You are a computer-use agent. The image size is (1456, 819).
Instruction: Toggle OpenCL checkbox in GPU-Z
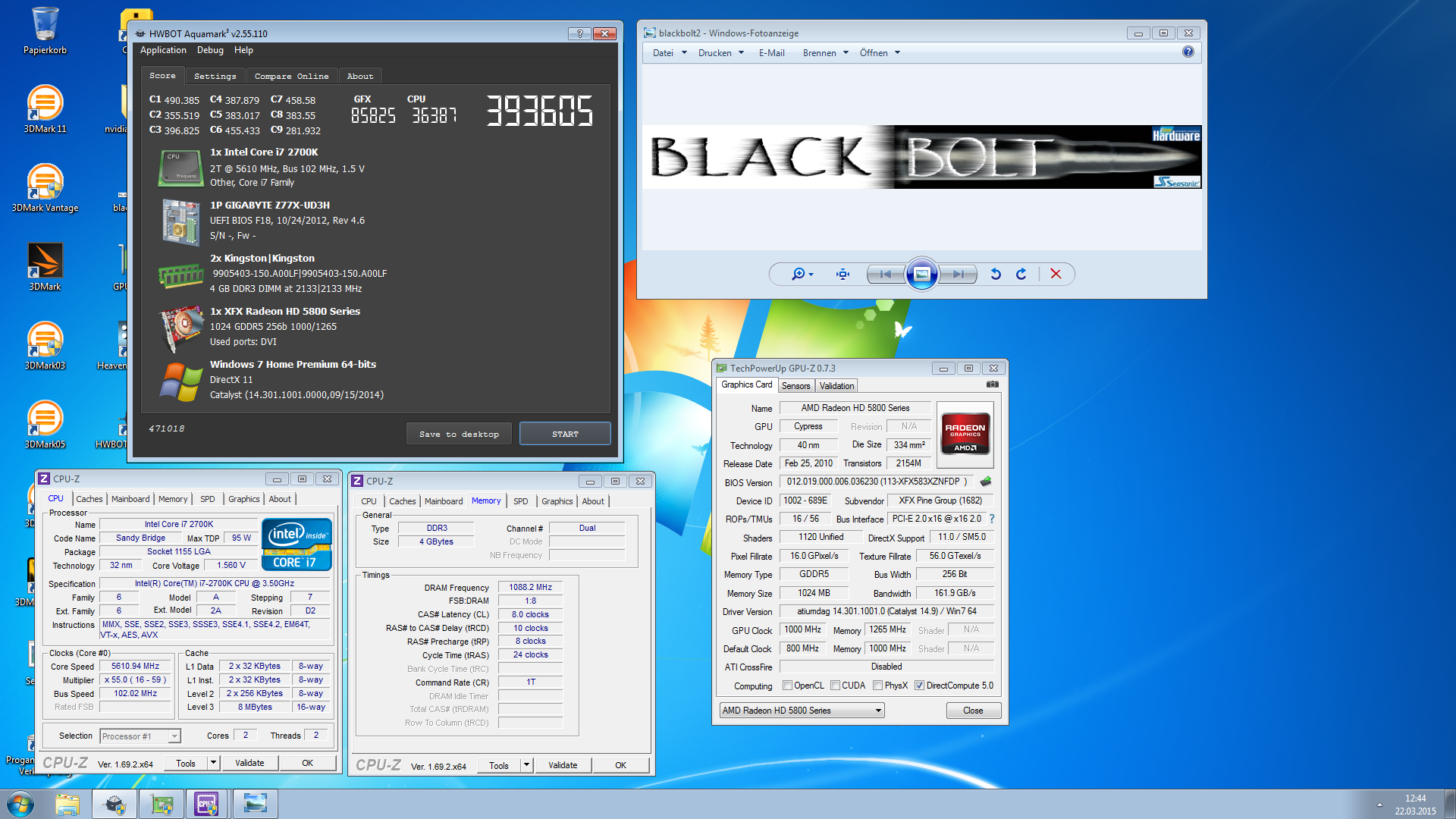click(787, 686)
